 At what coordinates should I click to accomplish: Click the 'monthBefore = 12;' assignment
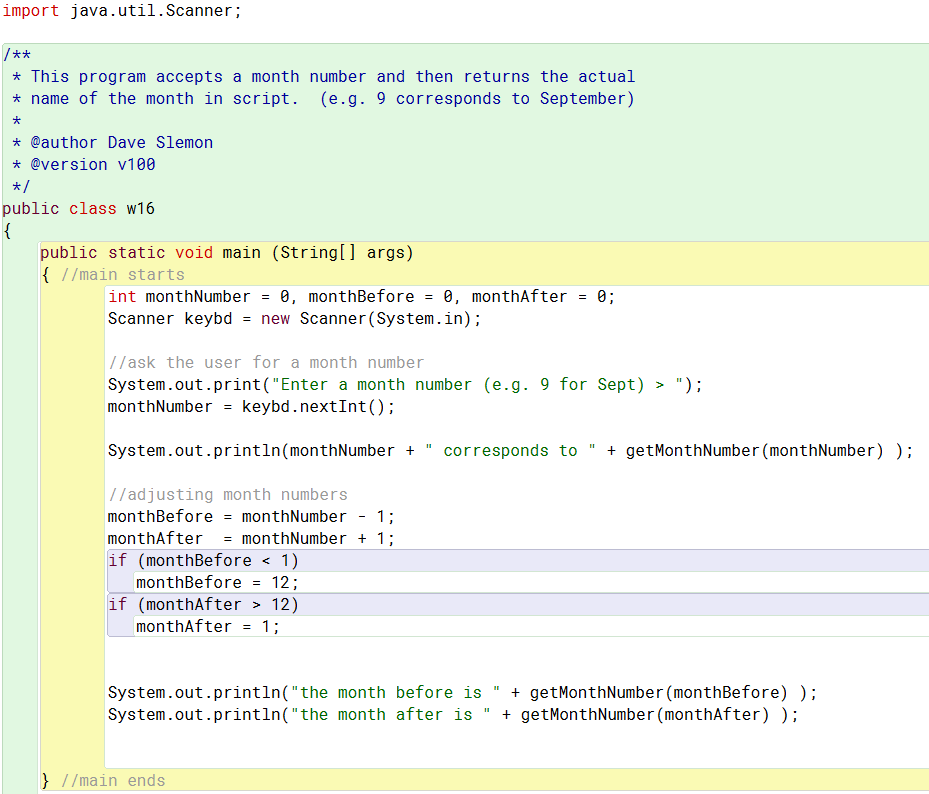217,583
